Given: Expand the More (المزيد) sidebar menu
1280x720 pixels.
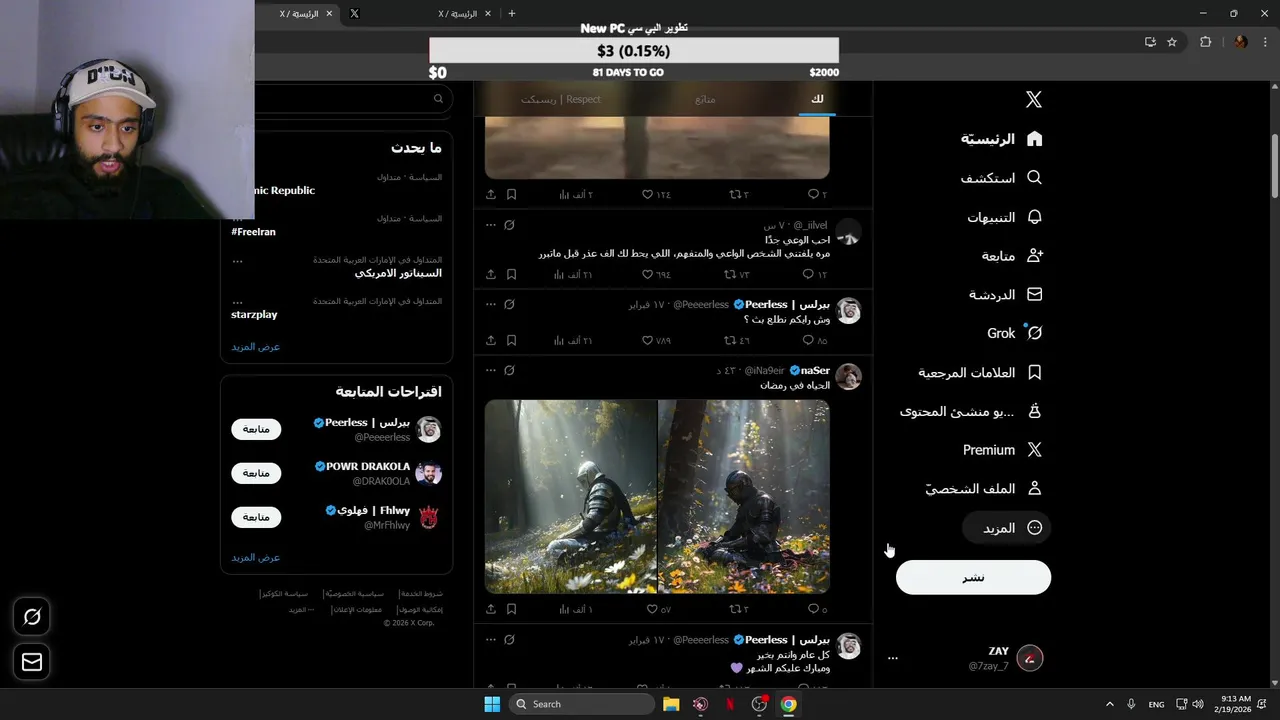Looking at the screenshot, I should coord(1006,528).
